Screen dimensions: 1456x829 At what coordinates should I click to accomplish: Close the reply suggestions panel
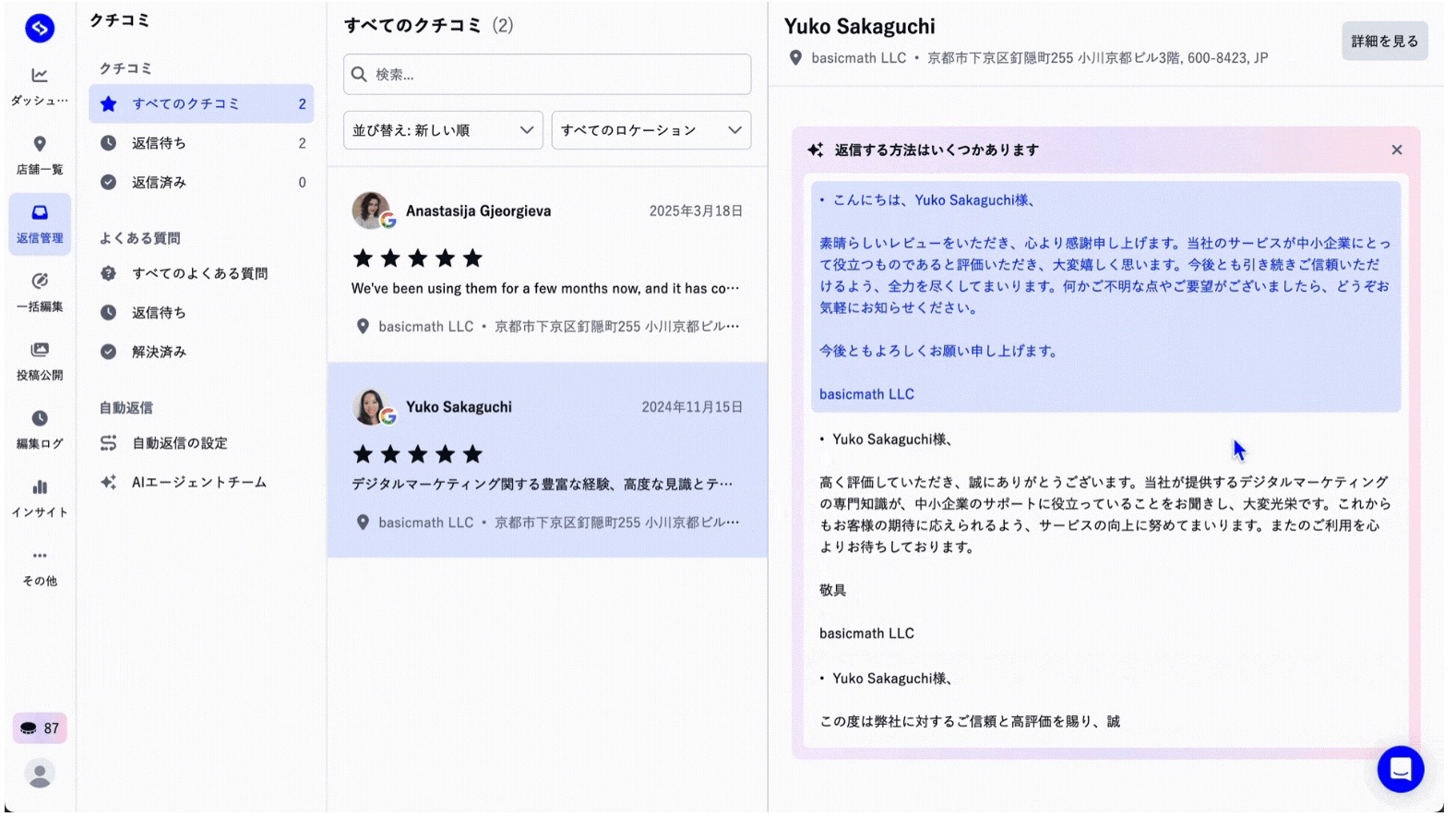1396,150
